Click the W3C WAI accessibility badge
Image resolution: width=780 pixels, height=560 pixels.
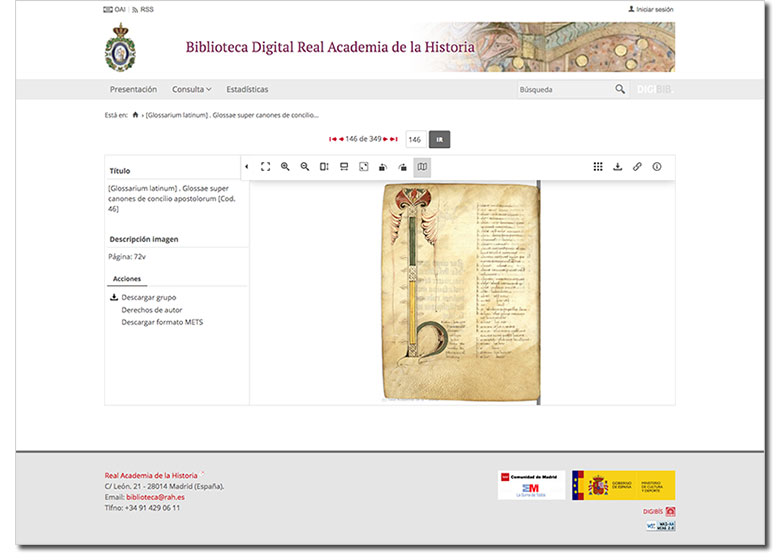661,526
